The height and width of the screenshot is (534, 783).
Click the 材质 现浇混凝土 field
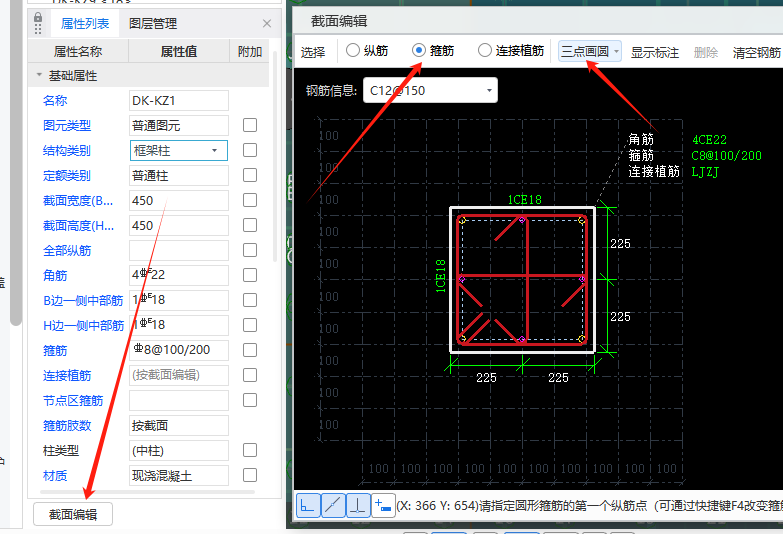pos(179,476)
